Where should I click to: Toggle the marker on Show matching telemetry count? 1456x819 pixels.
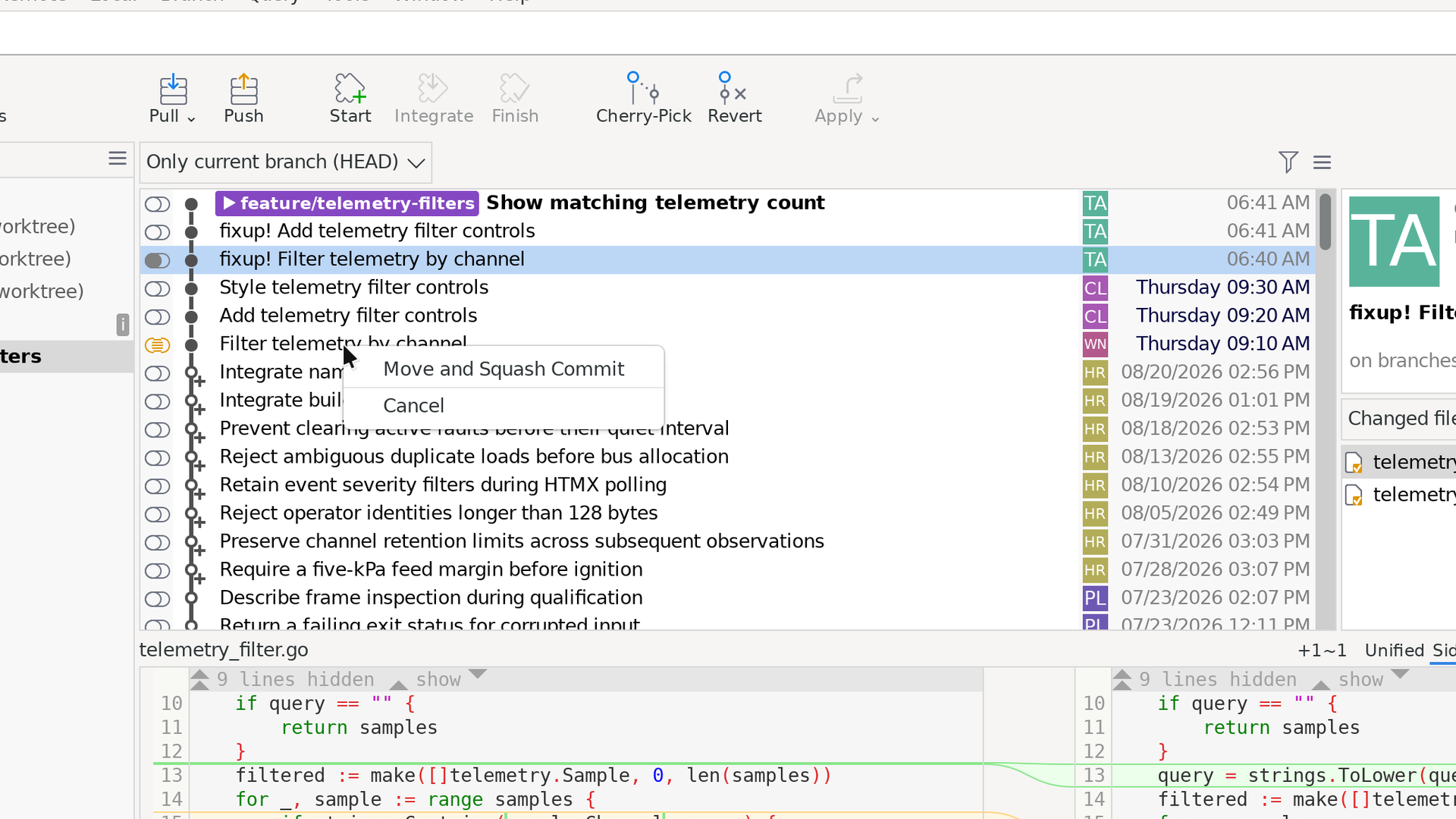click(157, 204)
